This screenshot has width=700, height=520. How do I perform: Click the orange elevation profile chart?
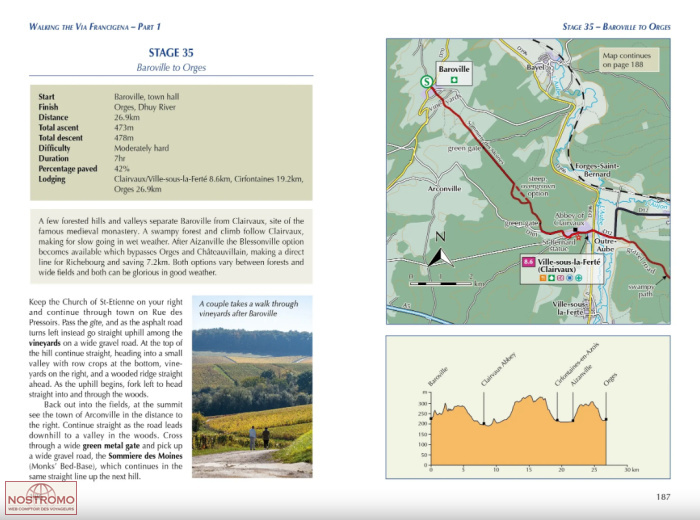(518, 432)
